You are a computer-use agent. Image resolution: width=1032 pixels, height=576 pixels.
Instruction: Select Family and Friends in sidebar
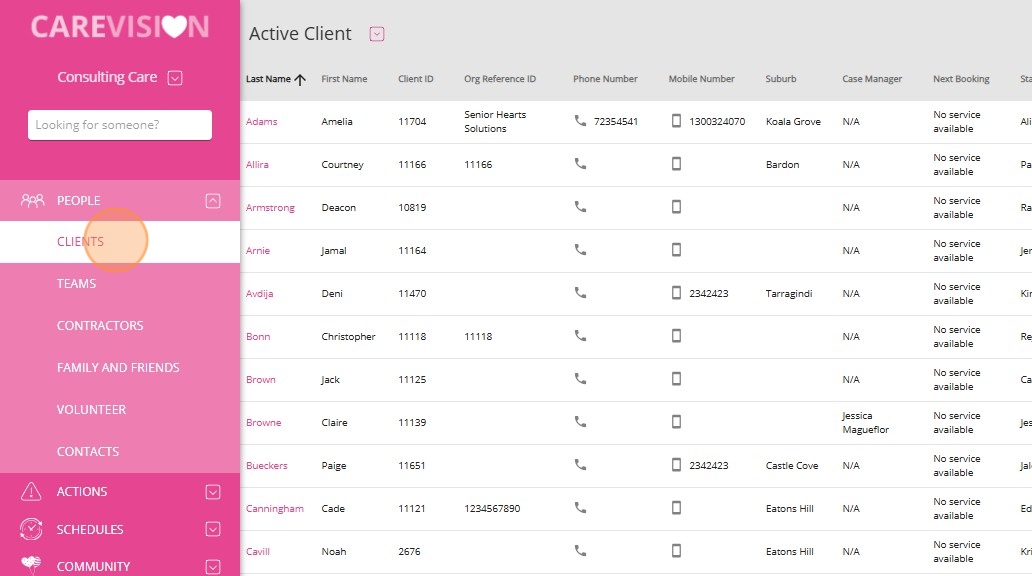[x=118, y=368]
